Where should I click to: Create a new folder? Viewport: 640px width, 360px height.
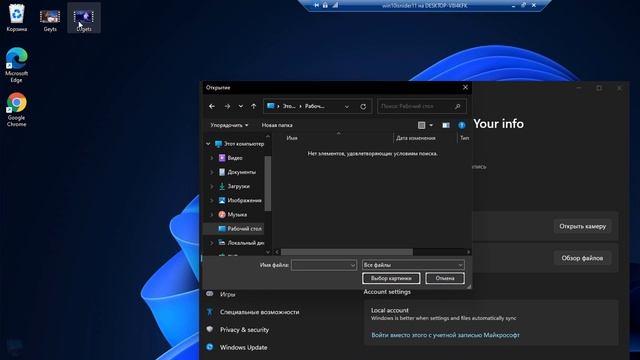click(x=277, y=125)
